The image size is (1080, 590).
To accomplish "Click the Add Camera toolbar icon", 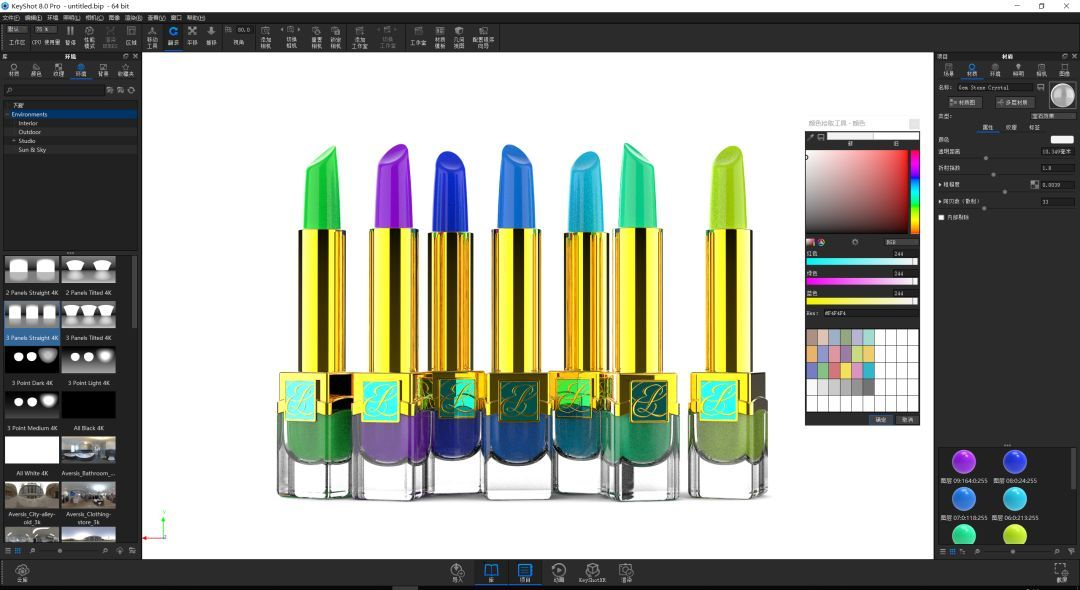I will (x=266, y=35).
